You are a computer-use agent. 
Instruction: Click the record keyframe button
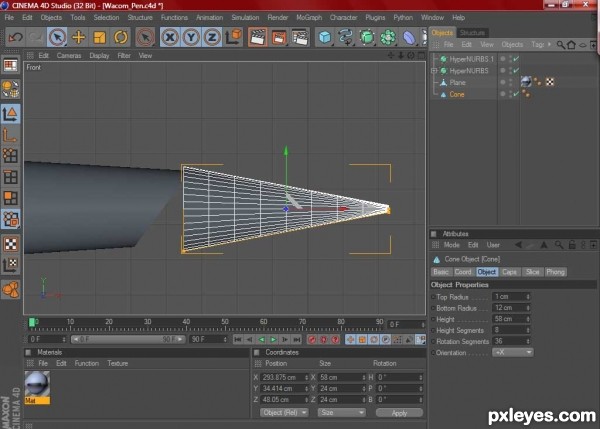(x=312, y=339)
